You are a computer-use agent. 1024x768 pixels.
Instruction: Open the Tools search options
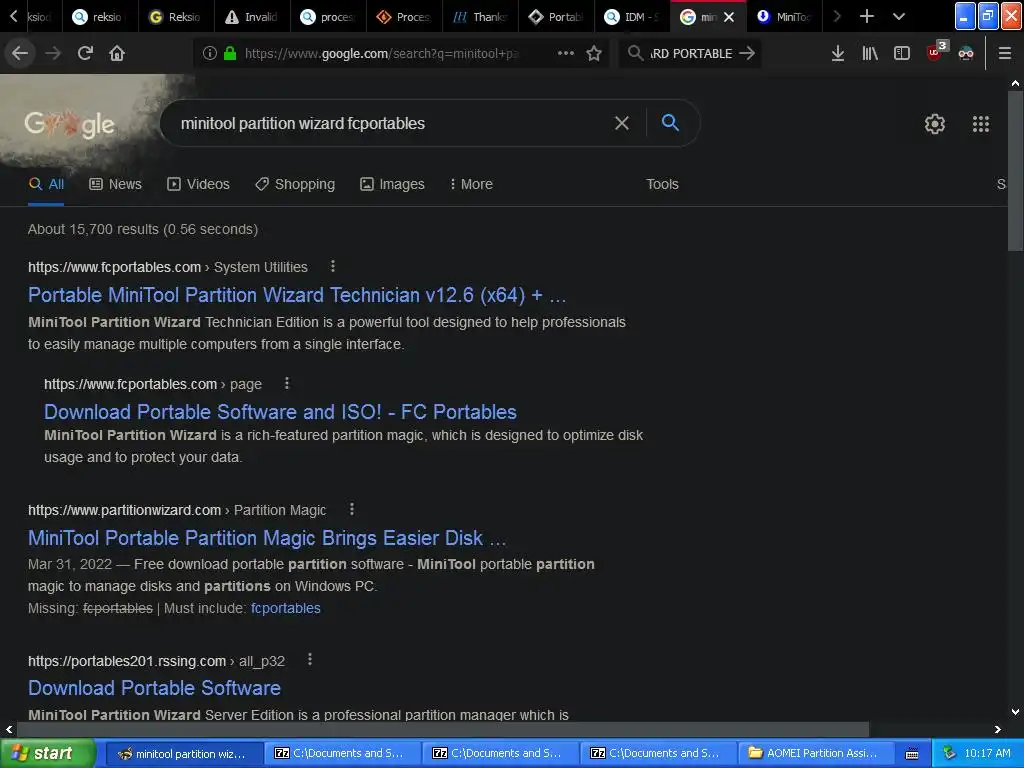(662, 184)
